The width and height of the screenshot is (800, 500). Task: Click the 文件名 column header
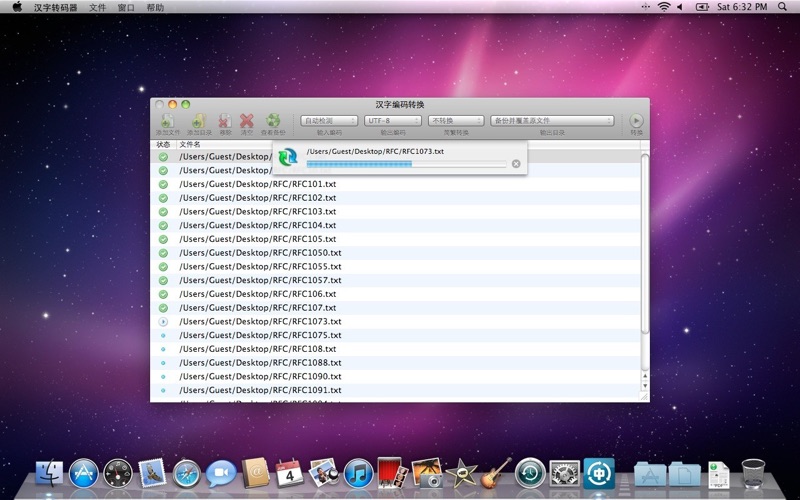pos(190,144)
